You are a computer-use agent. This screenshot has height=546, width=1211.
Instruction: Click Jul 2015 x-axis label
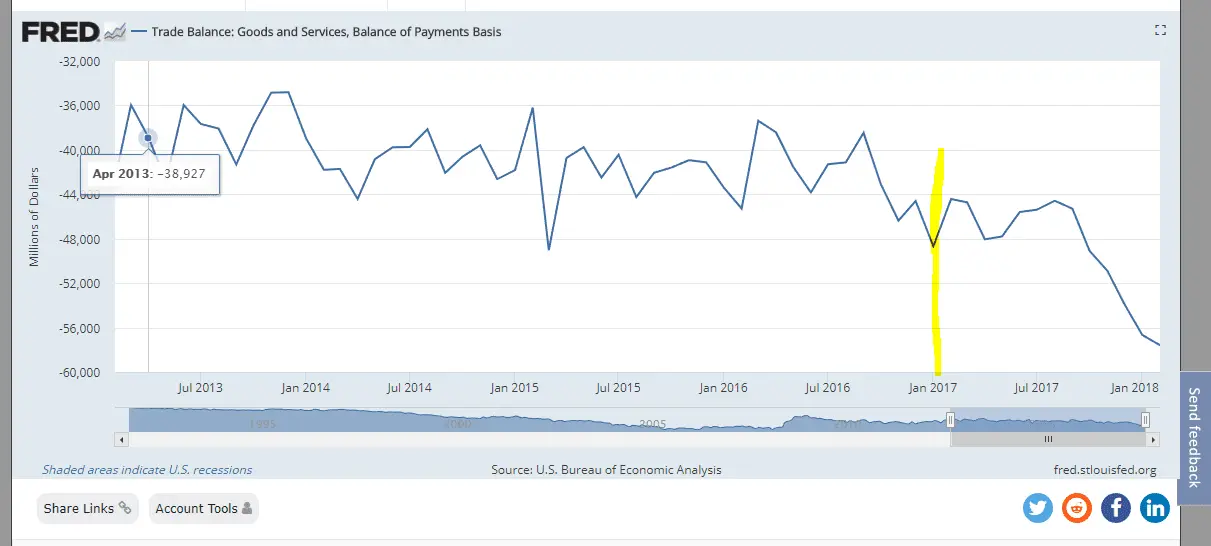617,387
